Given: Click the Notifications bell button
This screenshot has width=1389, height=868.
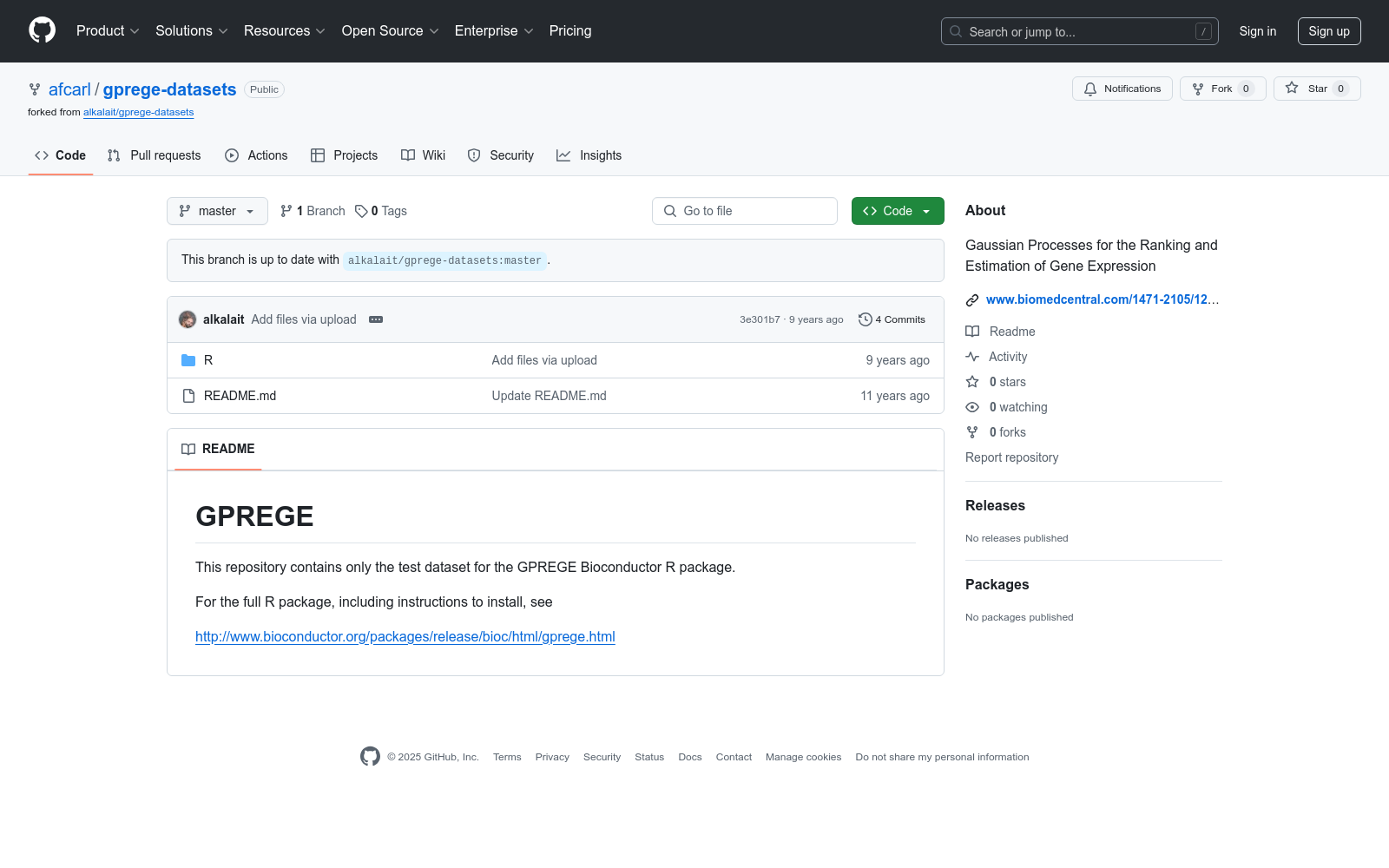Looking at the screenshot, I should point(1122,89).
